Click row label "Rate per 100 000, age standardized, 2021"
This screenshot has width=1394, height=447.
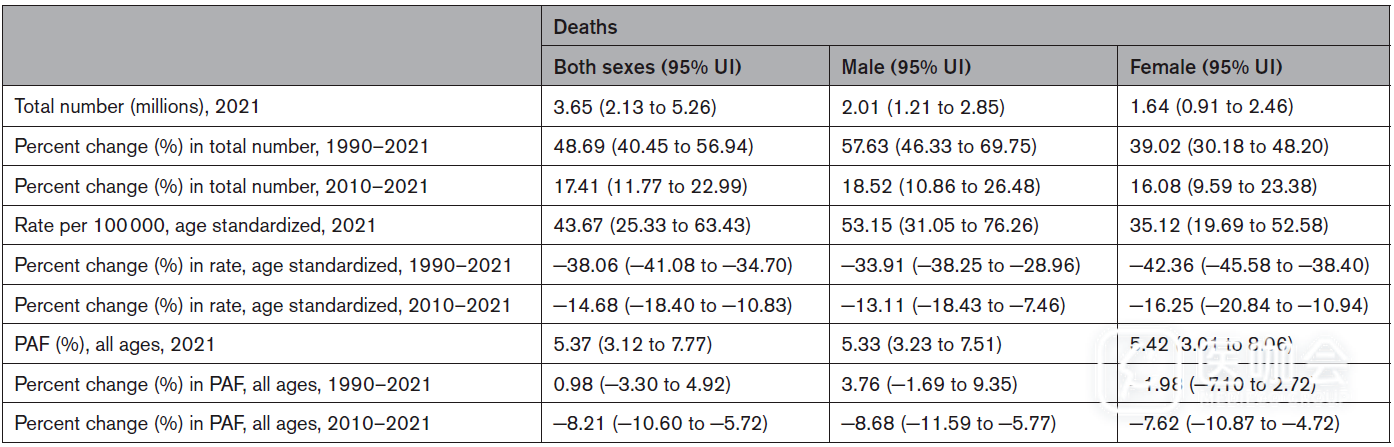195,225
